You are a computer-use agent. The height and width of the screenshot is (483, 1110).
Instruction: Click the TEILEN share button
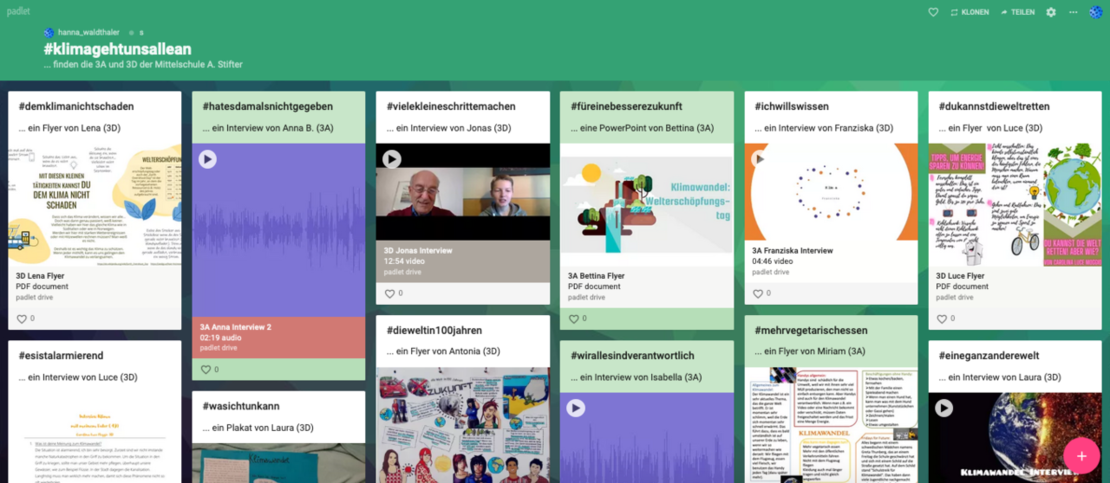[x=1017, y=12]
